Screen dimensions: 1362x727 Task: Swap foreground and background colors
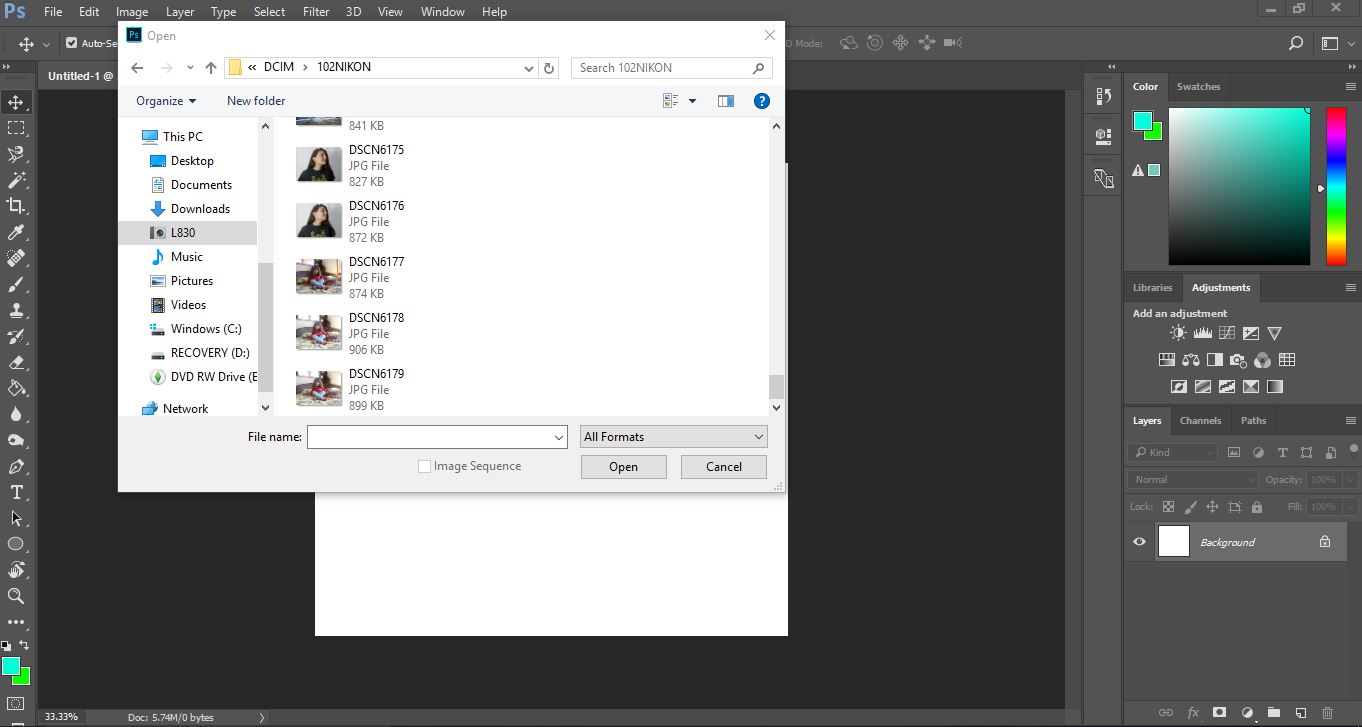pos(24,646)
